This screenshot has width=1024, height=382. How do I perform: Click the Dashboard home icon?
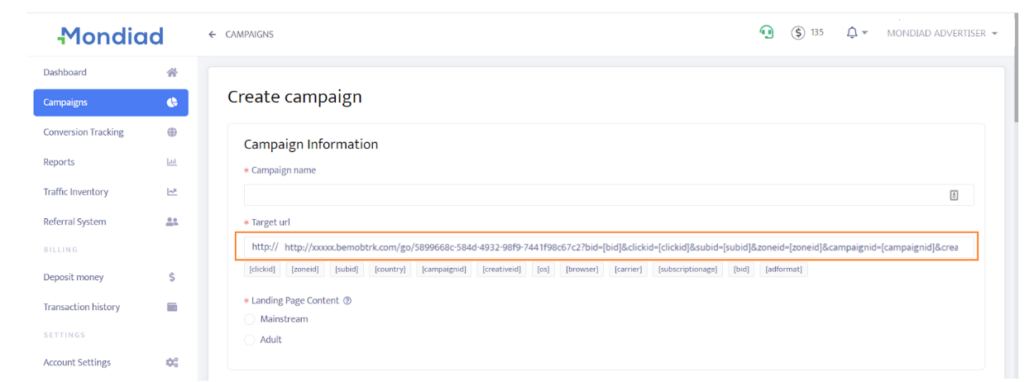[172, 72]
